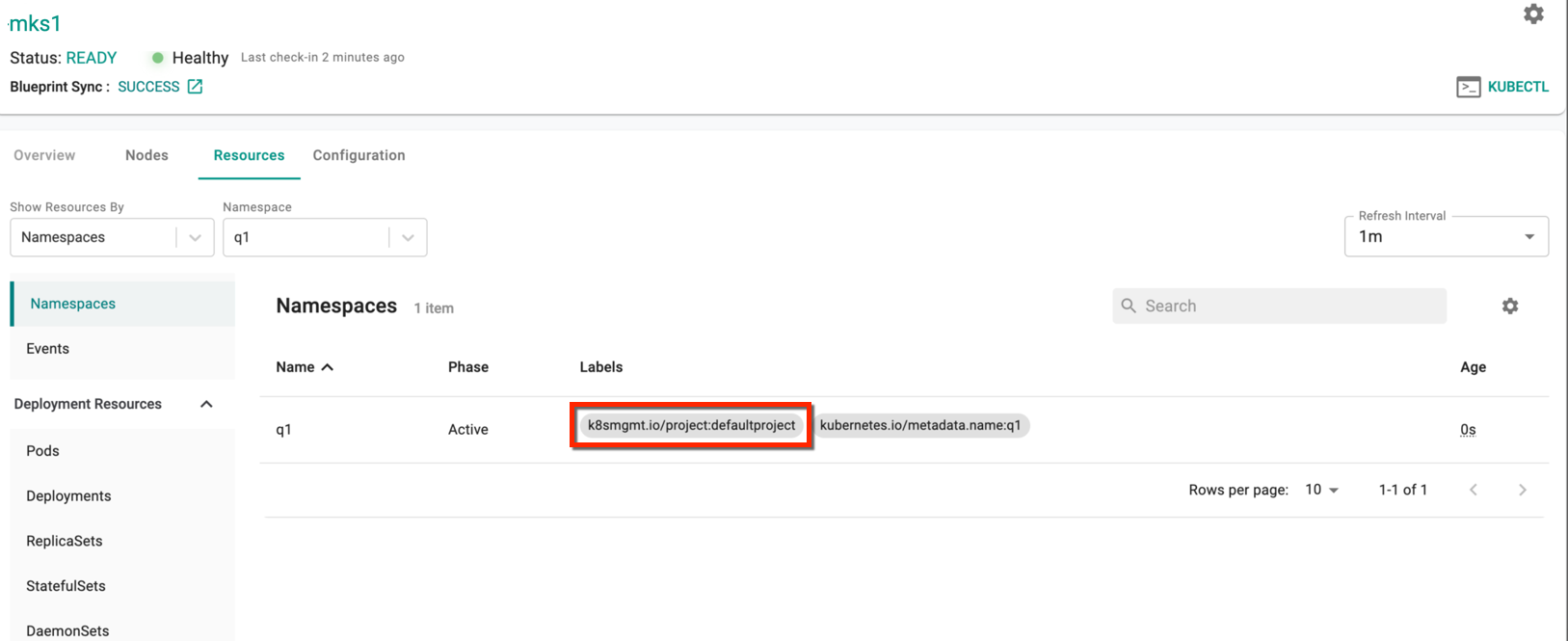The height and width of the screenshot is (641, 1568).
Task: Click the READY status text
Action: click(92, 58)
